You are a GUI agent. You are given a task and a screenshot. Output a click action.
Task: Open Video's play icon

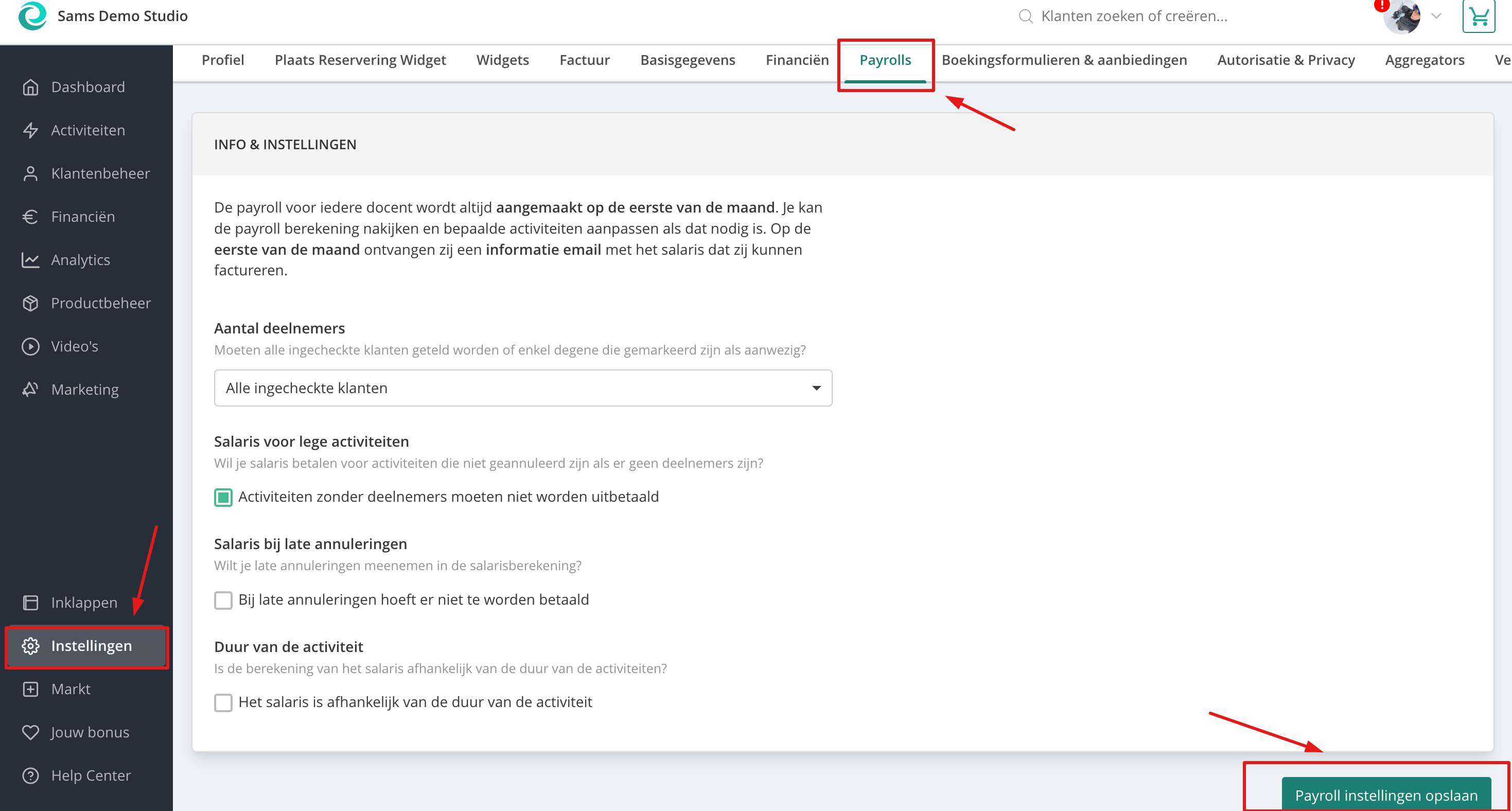click(30, 346)
